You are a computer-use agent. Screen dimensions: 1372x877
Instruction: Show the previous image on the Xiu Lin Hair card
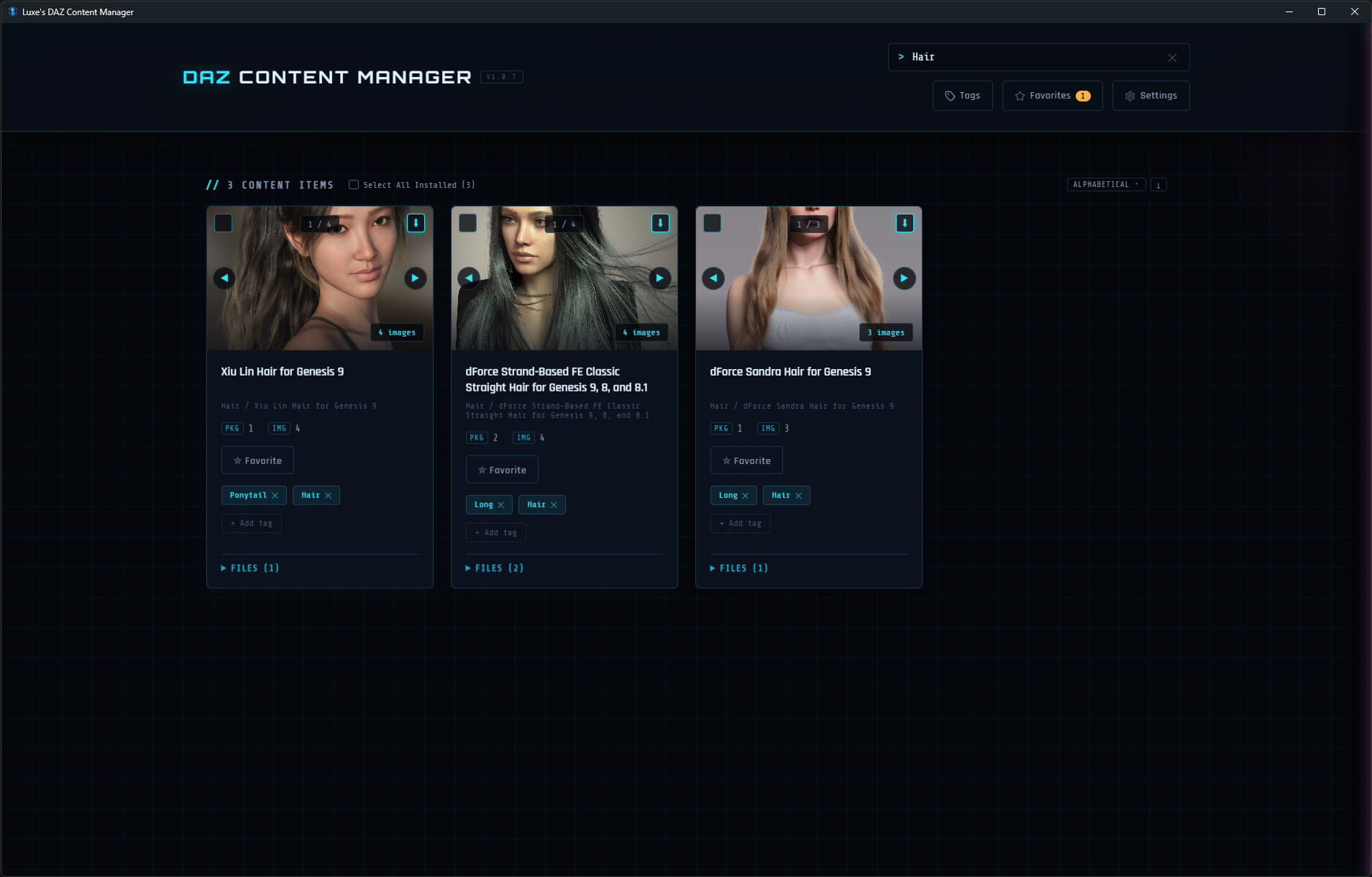pyautogui.click(x=224, y=278)
